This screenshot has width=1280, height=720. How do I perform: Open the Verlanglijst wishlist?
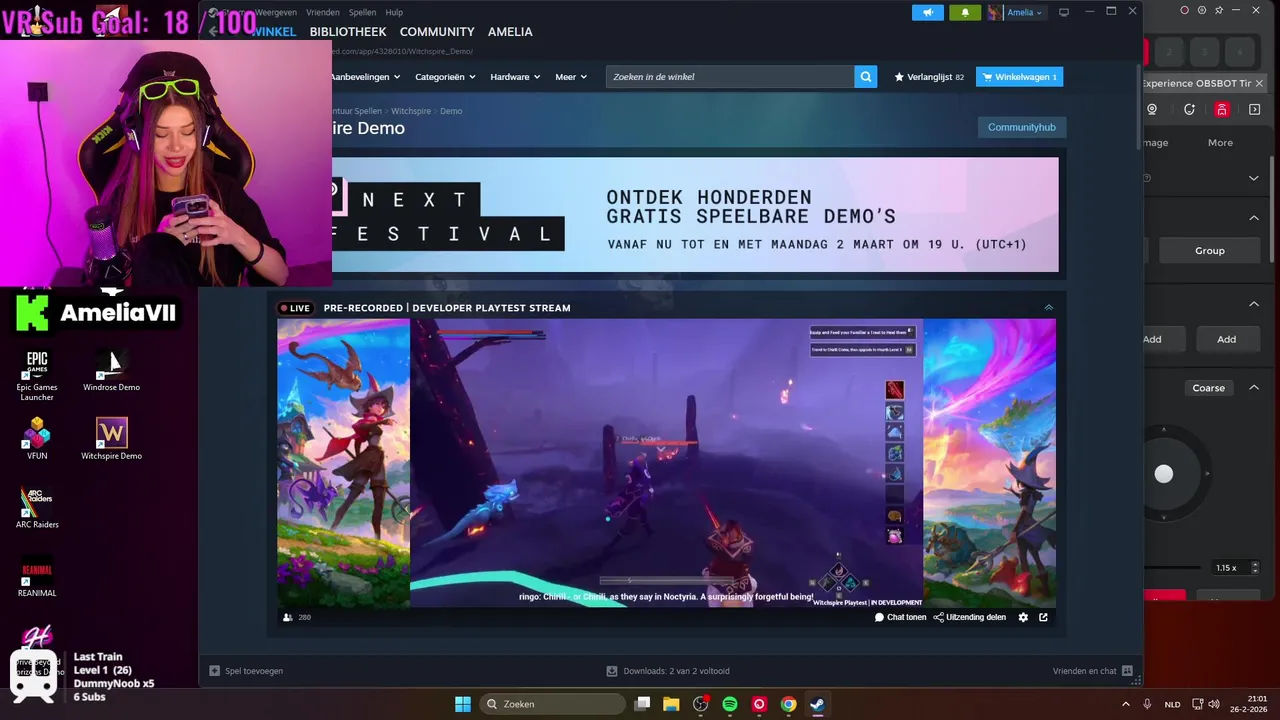(x=929, y=77)
